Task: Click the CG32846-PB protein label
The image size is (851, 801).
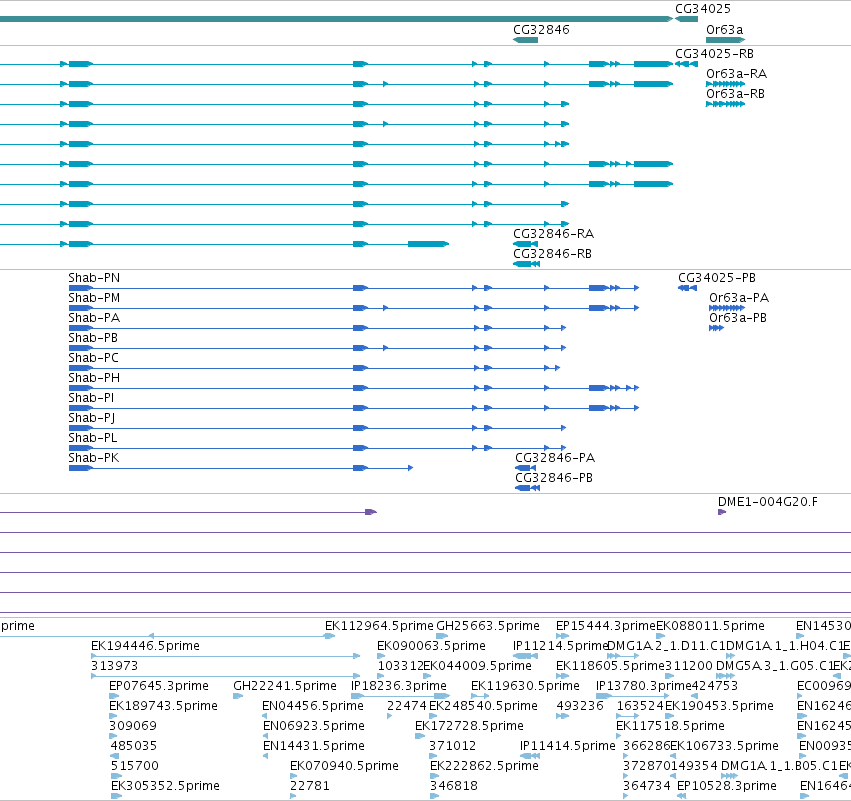Action: tap(554, 478)
